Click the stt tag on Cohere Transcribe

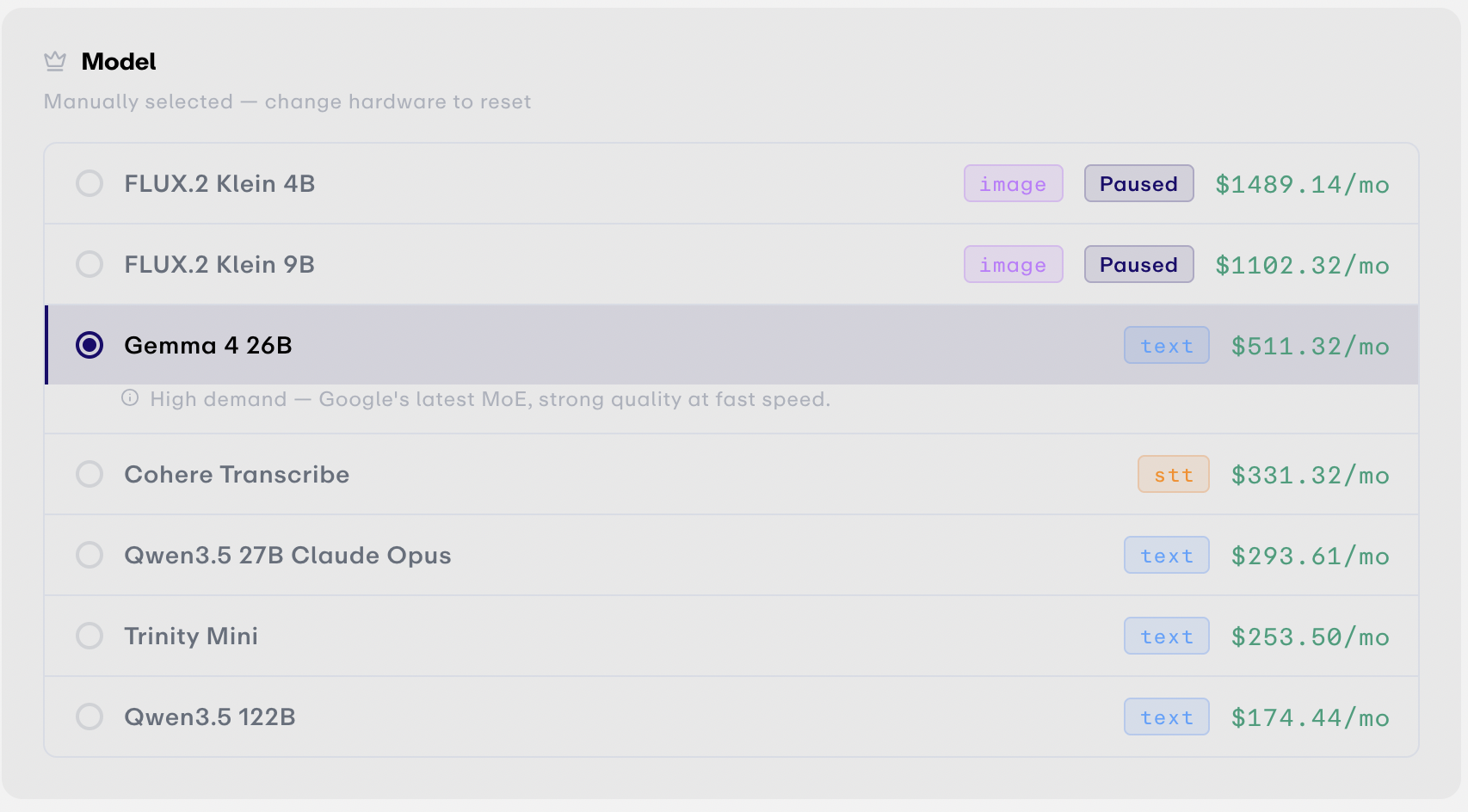1173,474
